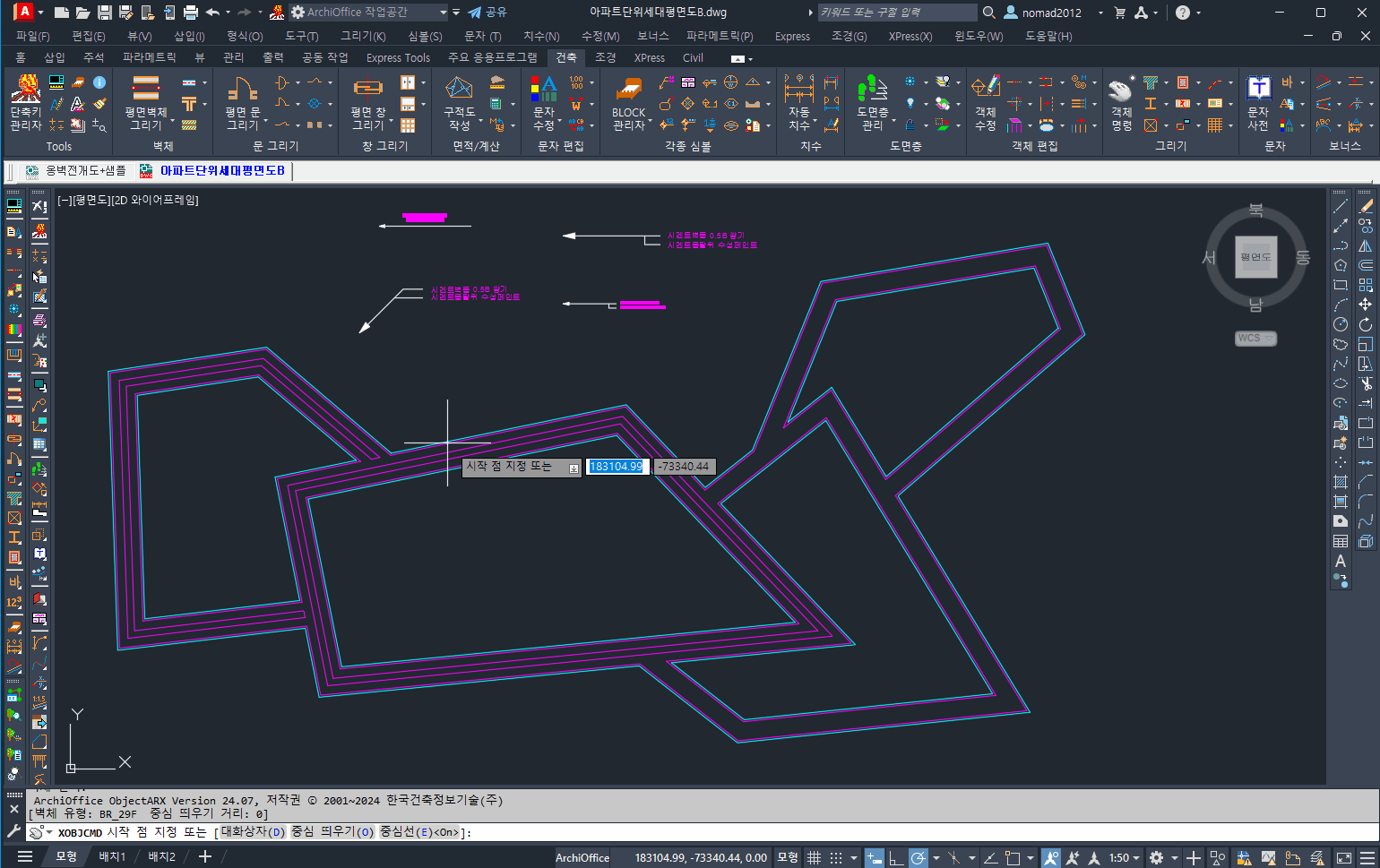Click the dynamic input X coordinate field 183104.99
The image size is (1380, 868).
[x=617, y=467]
